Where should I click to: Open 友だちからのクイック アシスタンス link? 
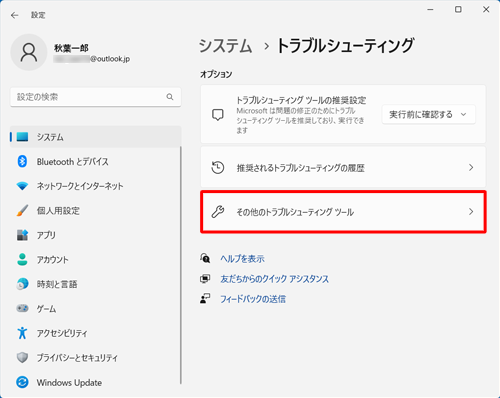[274, 279]
